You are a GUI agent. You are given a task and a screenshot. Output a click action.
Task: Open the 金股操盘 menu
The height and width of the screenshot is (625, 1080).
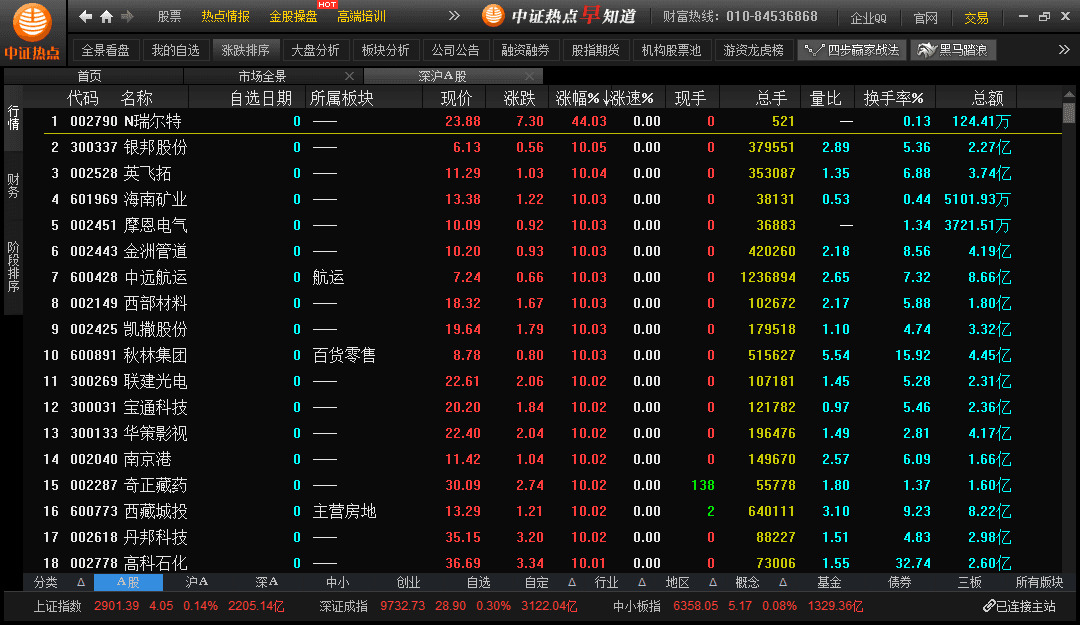coord(293,17)
